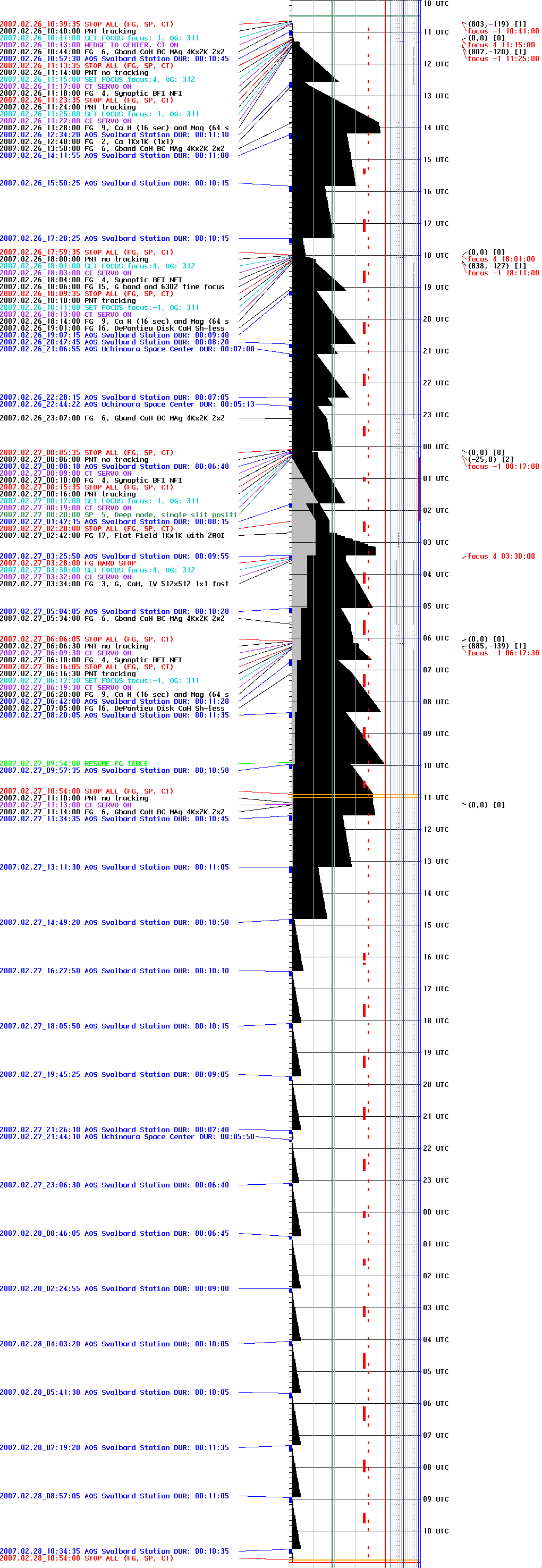This screenshot has height=1568, width=542.
Task: Select the 23:07:00 FG 6 Gband CaH entry
Action: 112,418
